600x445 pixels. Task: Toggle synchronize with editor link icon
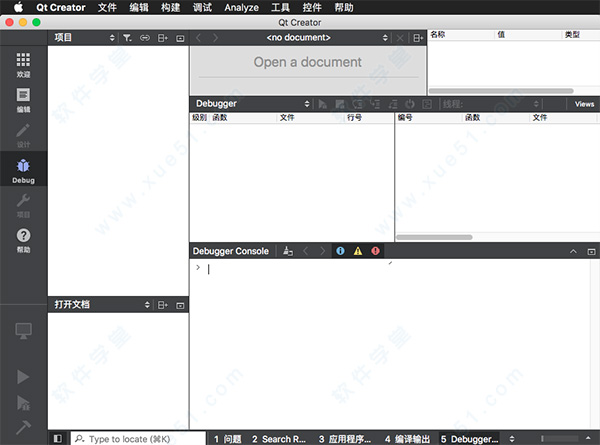point(145,38)
